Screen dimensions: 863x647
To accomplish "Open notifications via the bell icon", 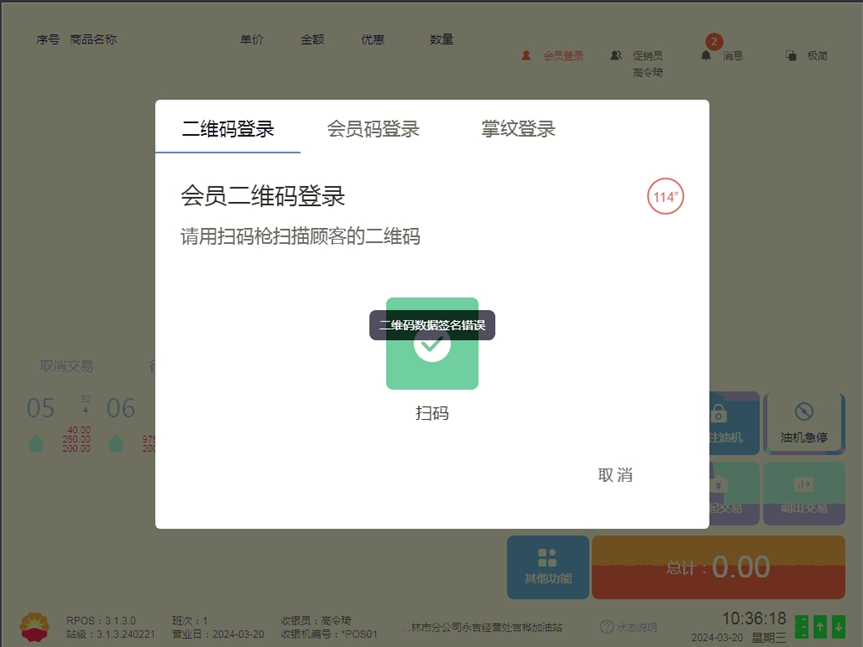I will [706, 56].
